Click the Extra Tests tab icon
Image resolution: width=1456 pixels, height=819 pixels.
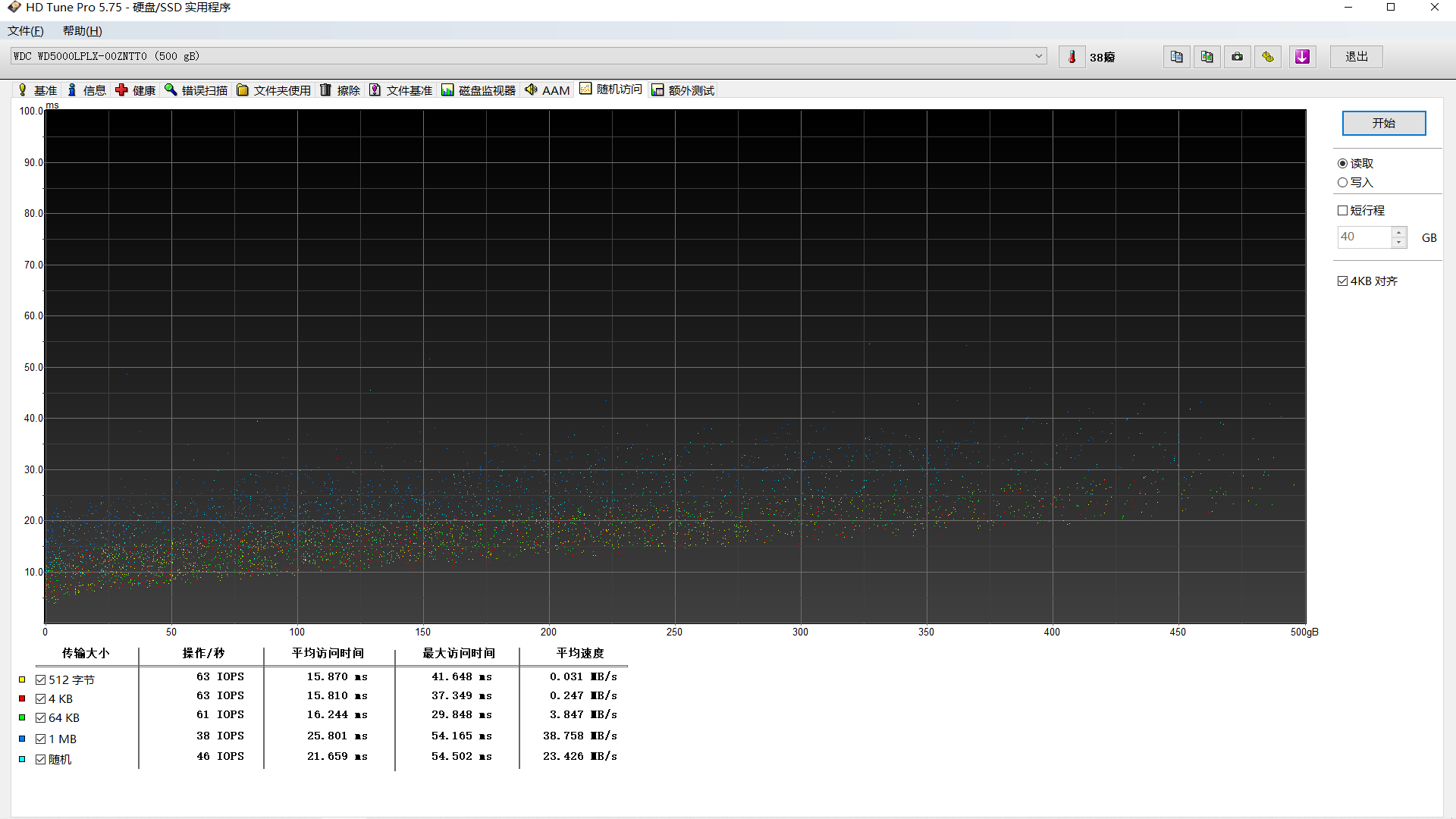(657, 90)
